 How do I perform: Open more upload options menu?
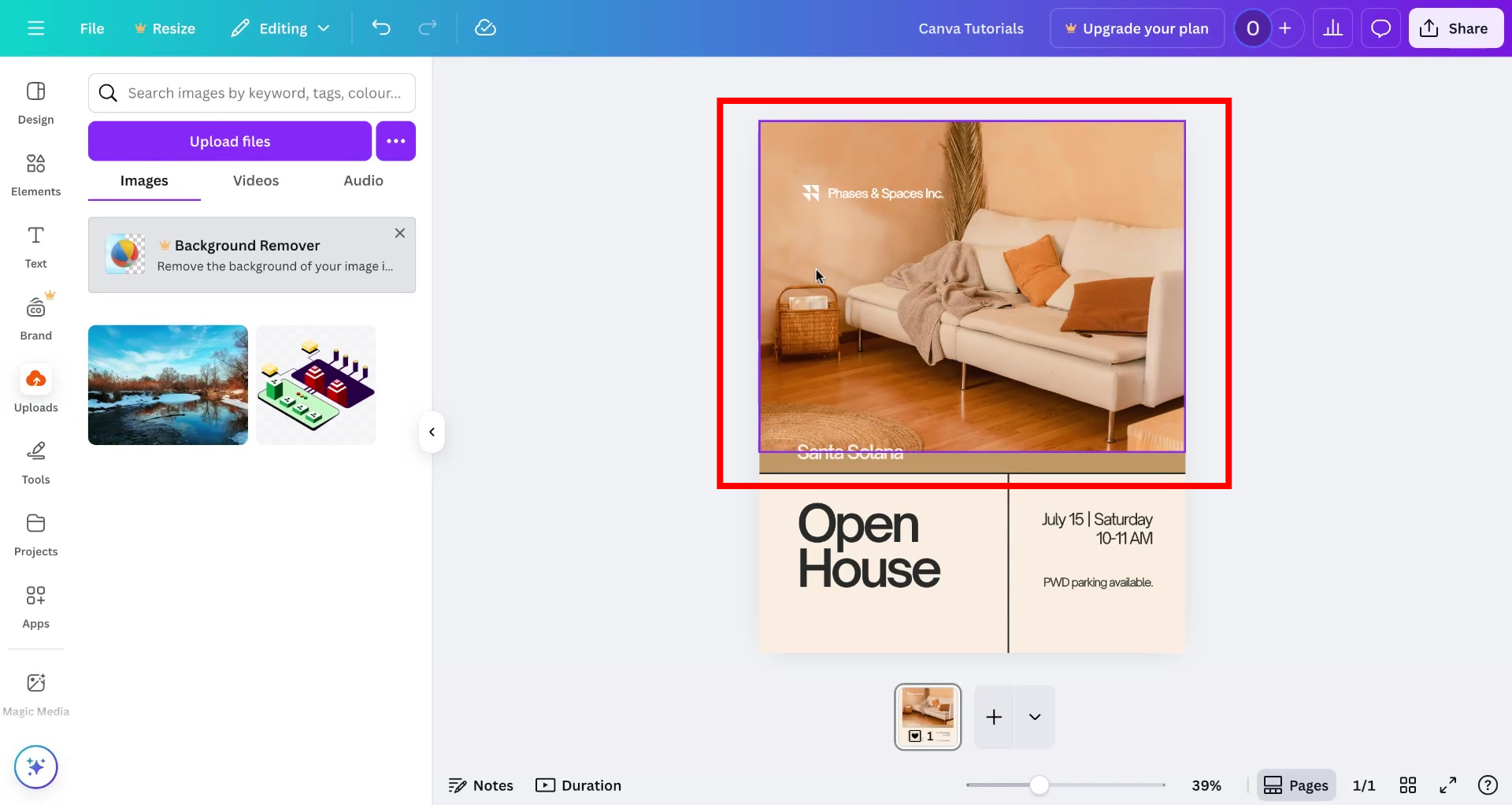point(395,140)
